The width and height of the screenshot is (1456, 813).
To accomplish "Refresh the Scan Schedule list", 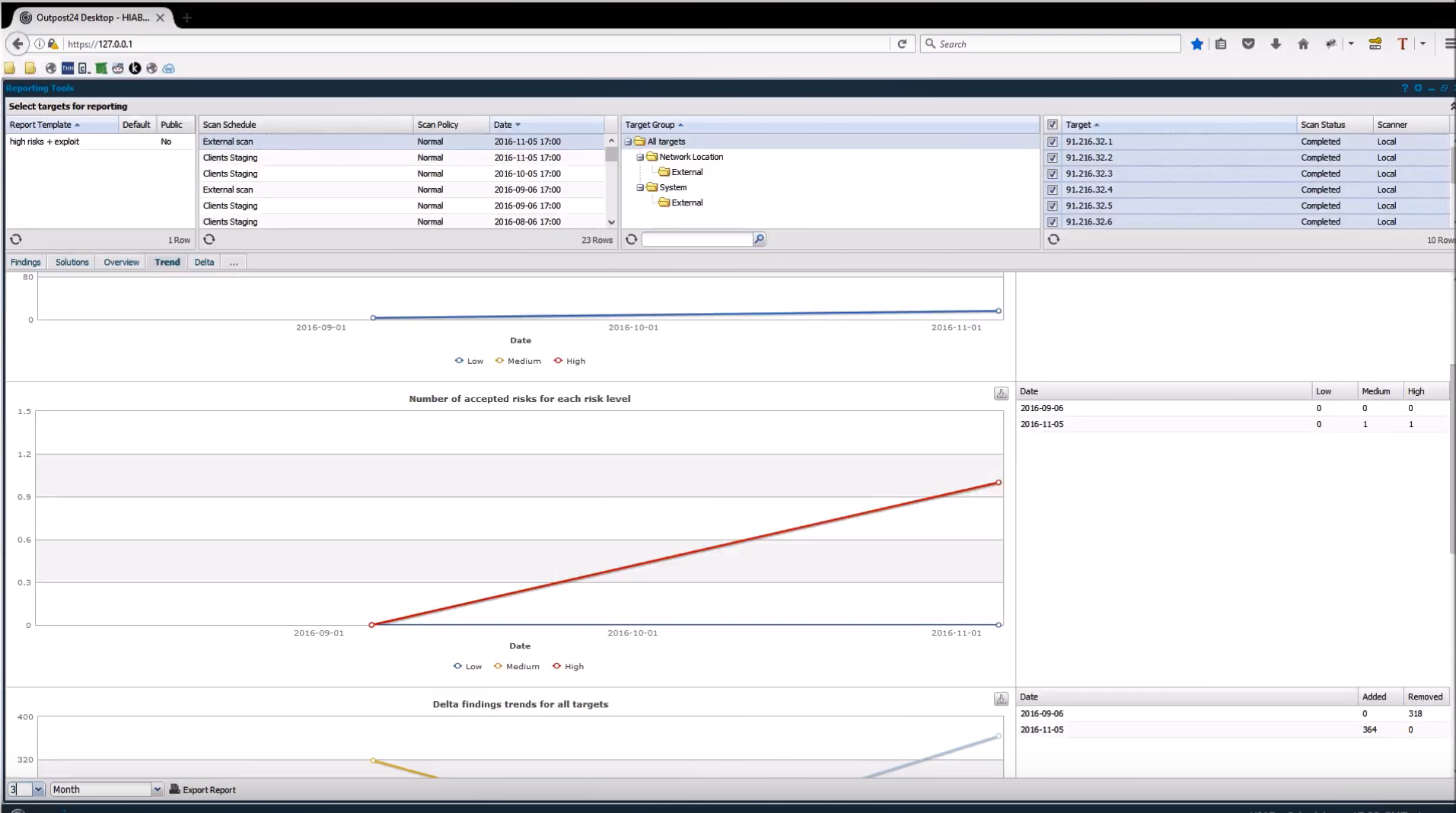I will (209, 240).
